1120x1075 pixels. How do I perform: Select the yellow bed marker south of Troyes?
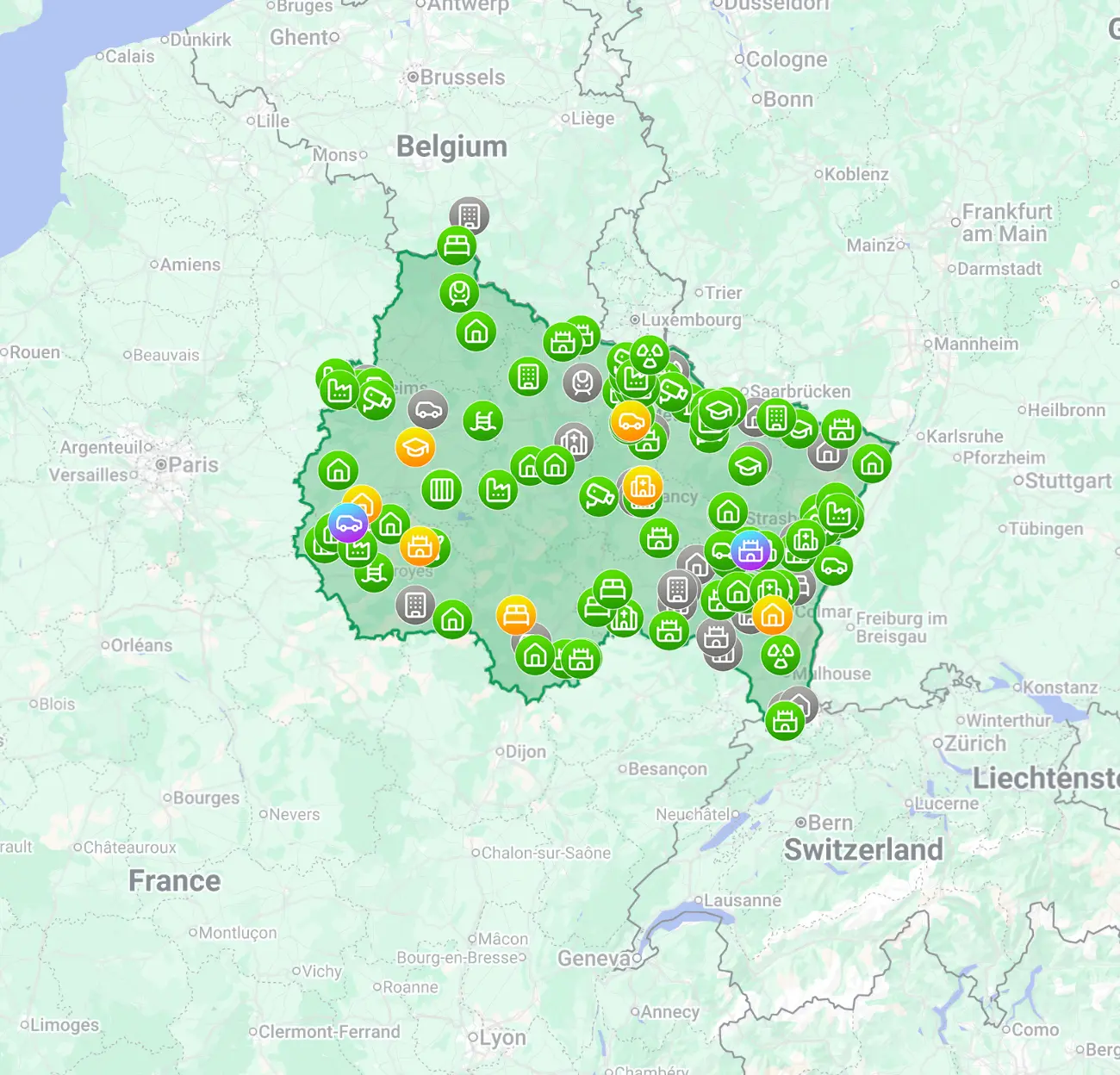[x=515, y=613]
